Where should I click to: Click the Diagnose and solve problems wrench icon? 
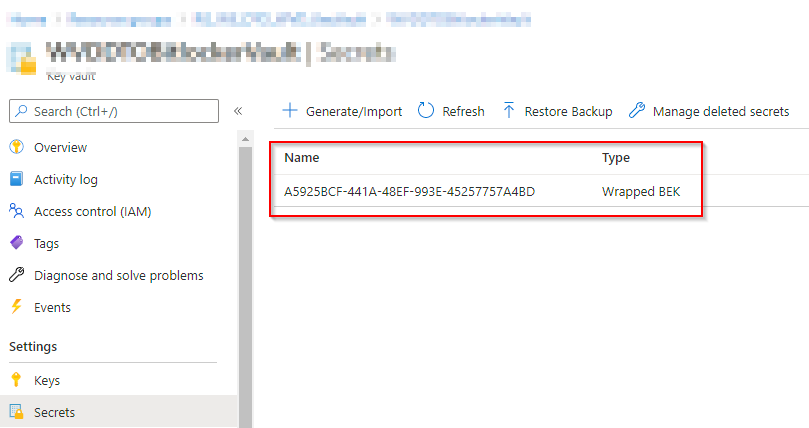[x=16, y=275]
